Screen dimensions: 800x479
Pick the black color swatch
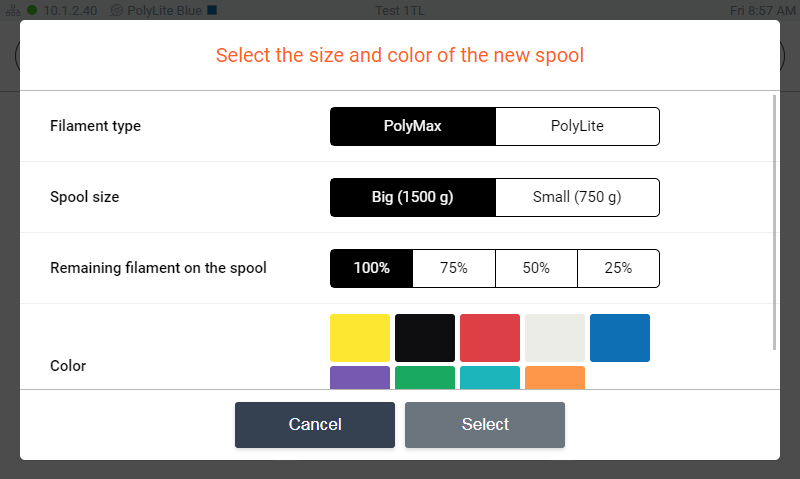pos(425,338)
